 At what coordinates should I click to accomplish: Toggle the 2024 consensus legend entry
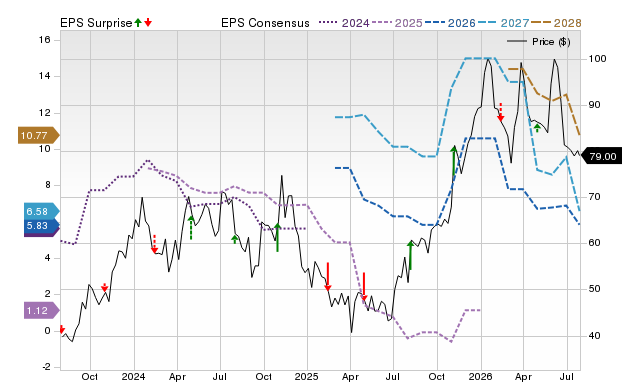coord(344,23)
